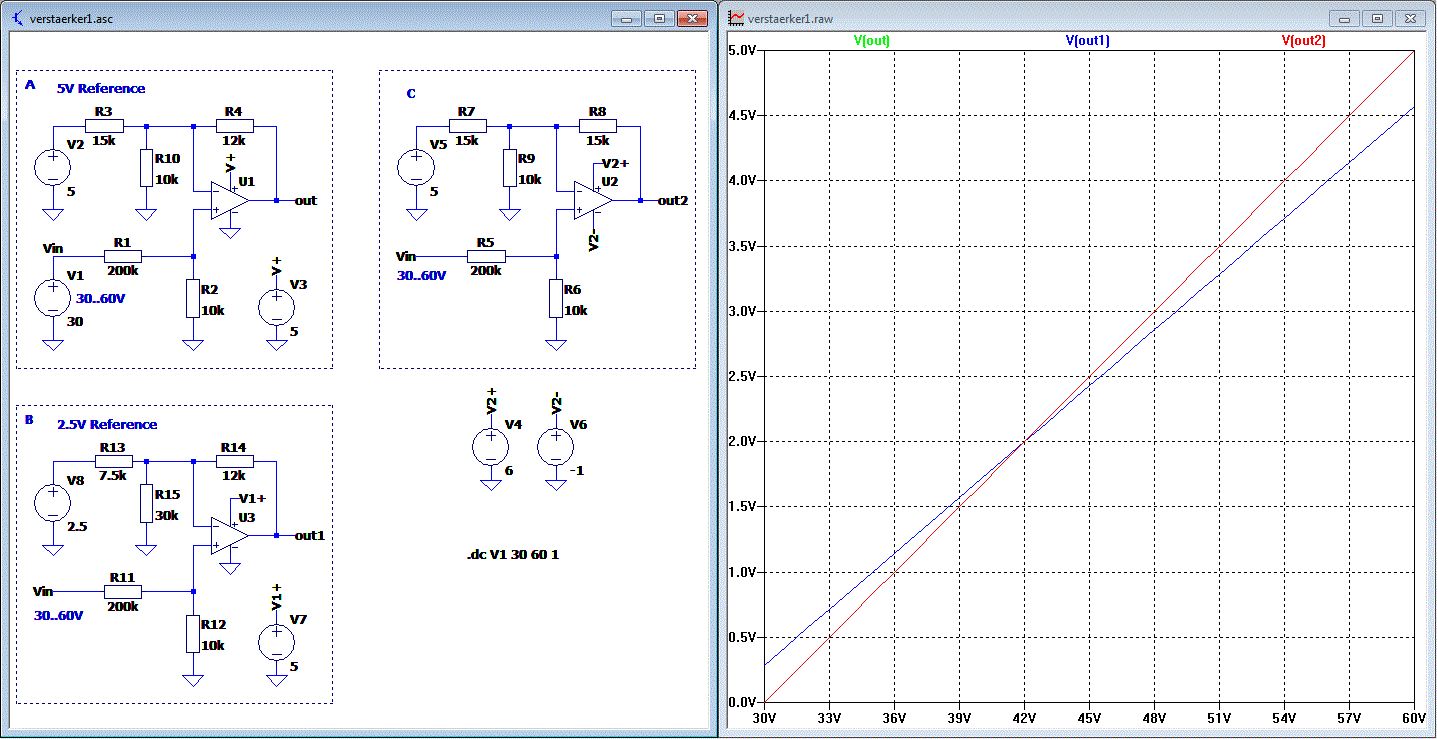Screen dimensions: 1437x739
Task: Click resistor R1 200k symbol
Action: [122, 256]
